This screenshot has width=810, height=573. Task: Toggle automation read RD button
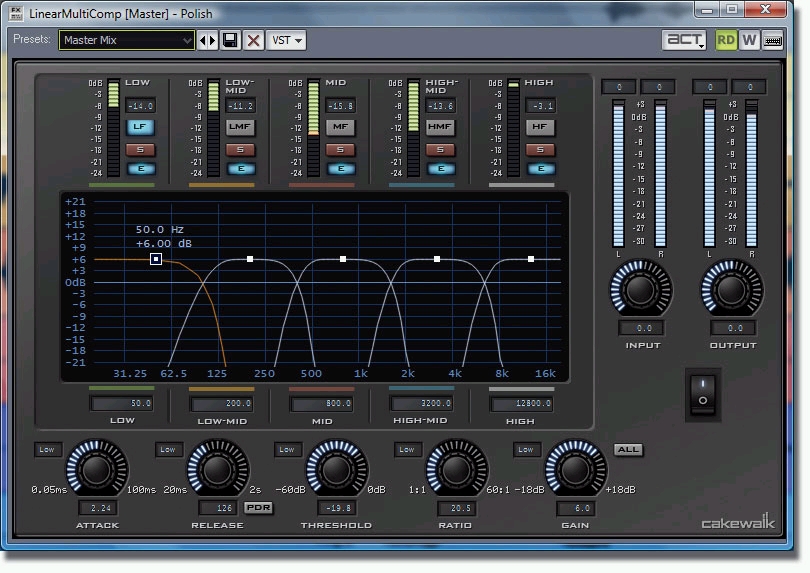[x=726, y=40]
